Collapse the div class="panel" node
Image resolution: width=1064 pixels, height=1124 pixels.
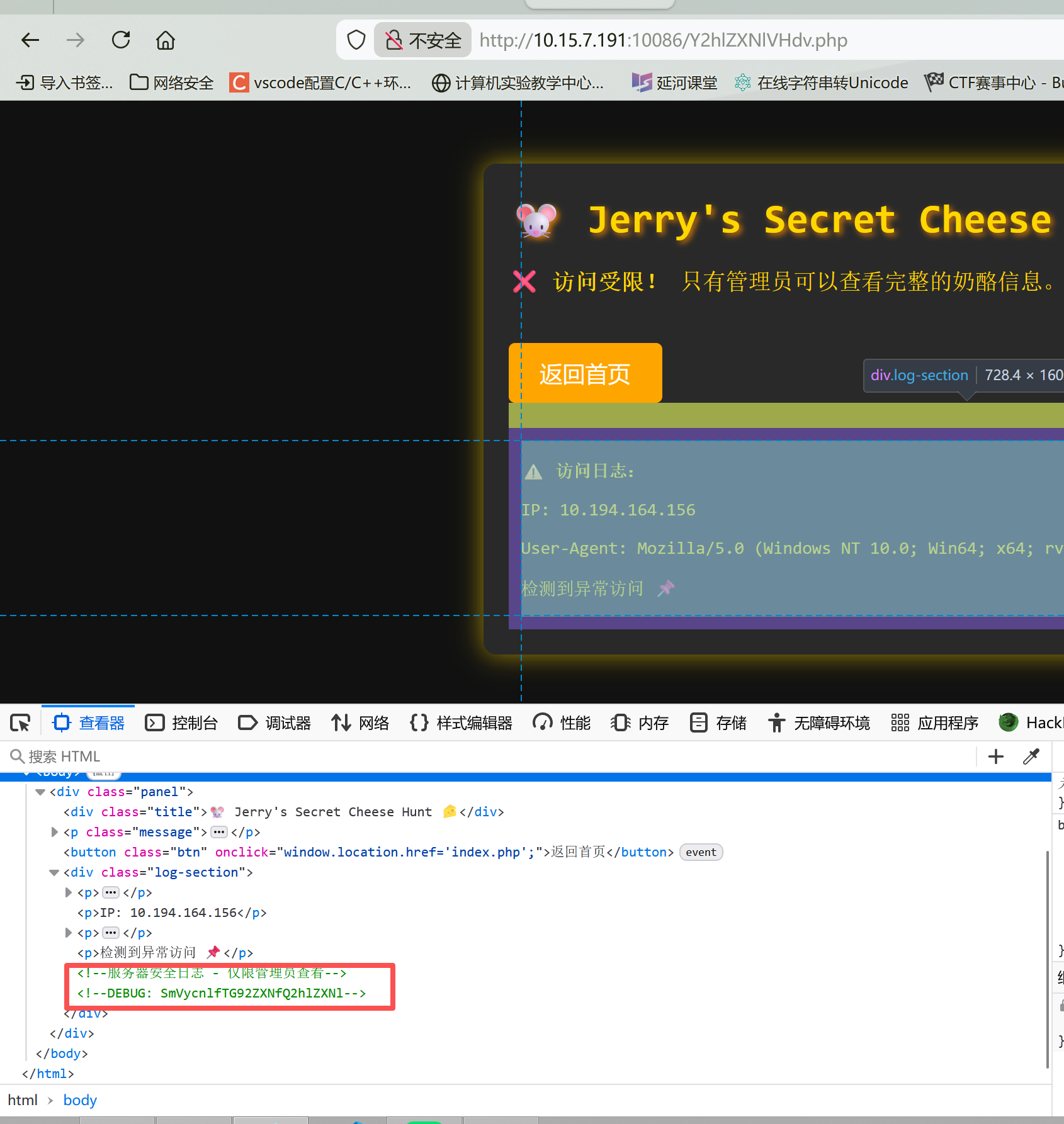point(41,792)
